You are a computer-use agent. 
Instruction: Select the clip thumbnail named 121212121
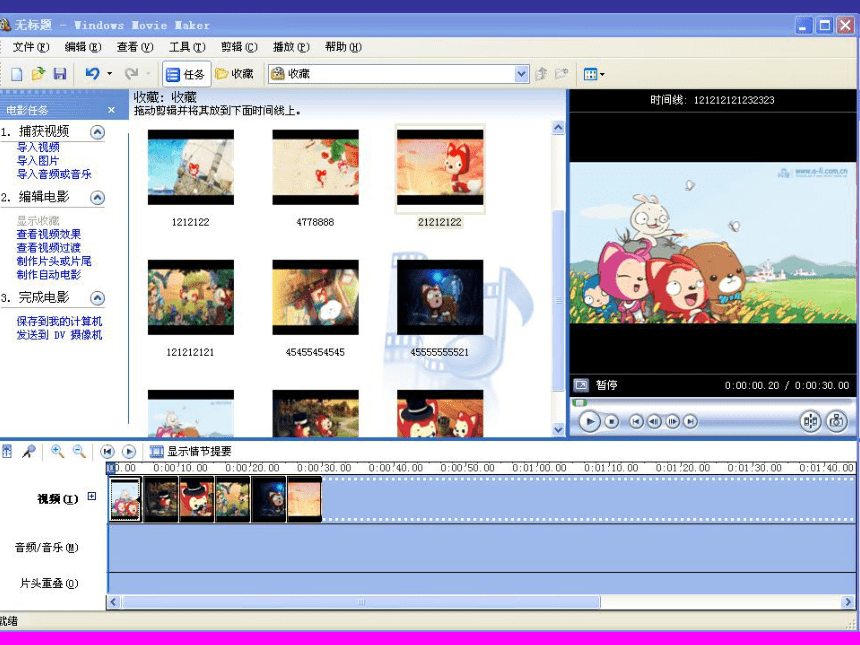coord(191,297)
